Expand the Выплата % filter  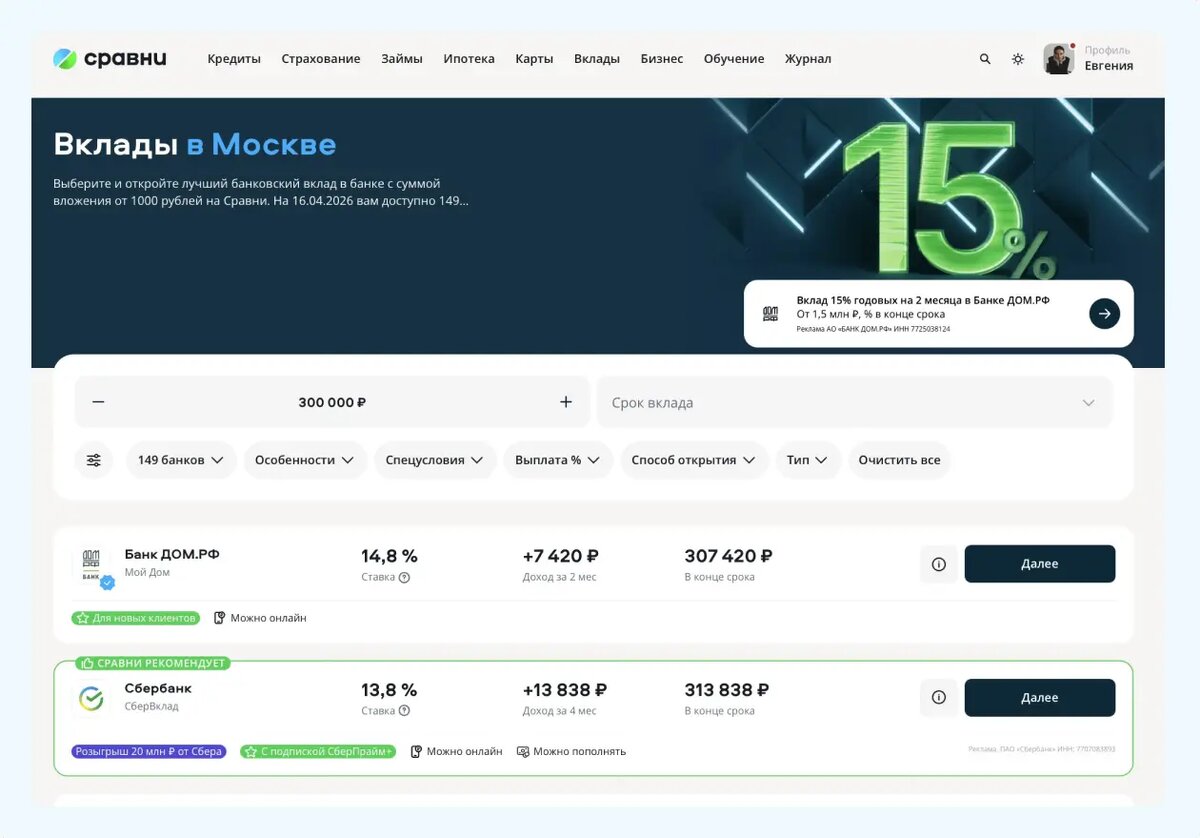[x=558, y=460]
